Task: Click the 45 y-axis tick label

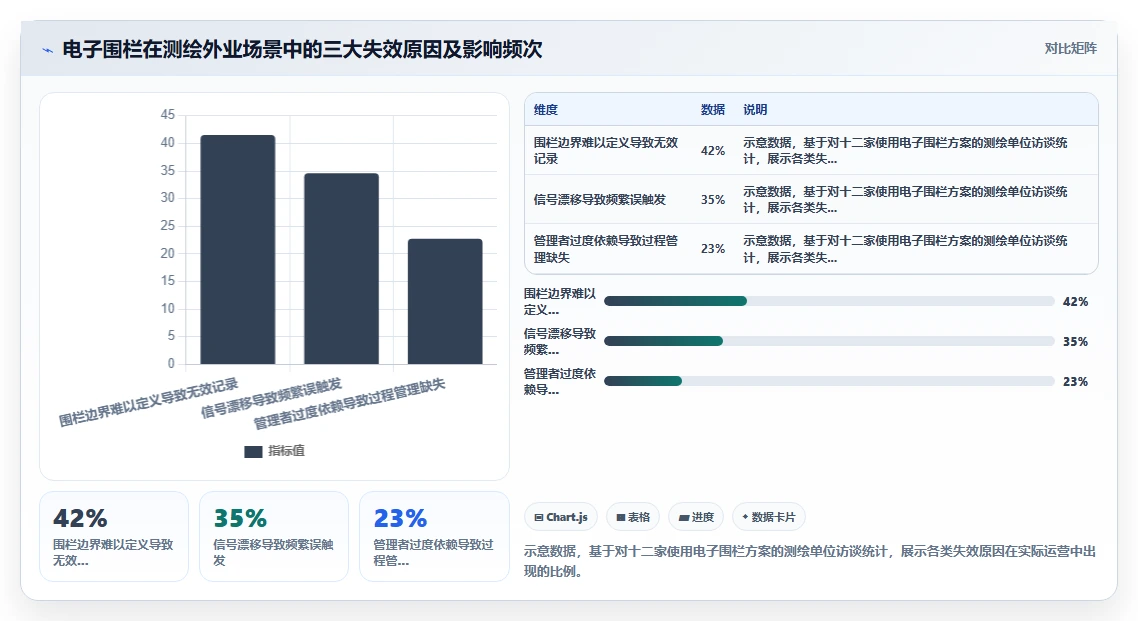Action: [x=168, y=115]
